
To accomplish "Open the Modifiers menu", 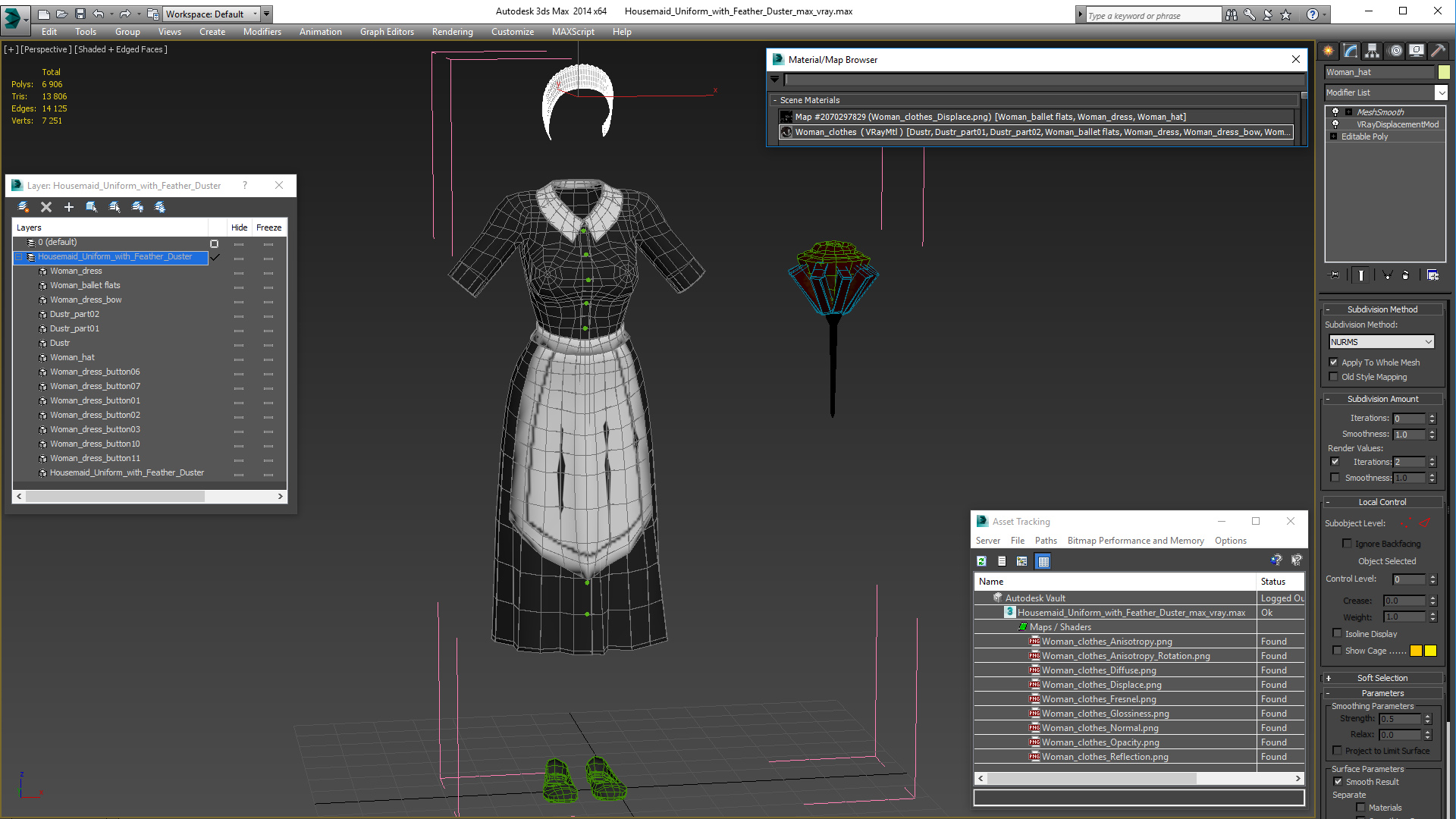I will tap(262, 32).
